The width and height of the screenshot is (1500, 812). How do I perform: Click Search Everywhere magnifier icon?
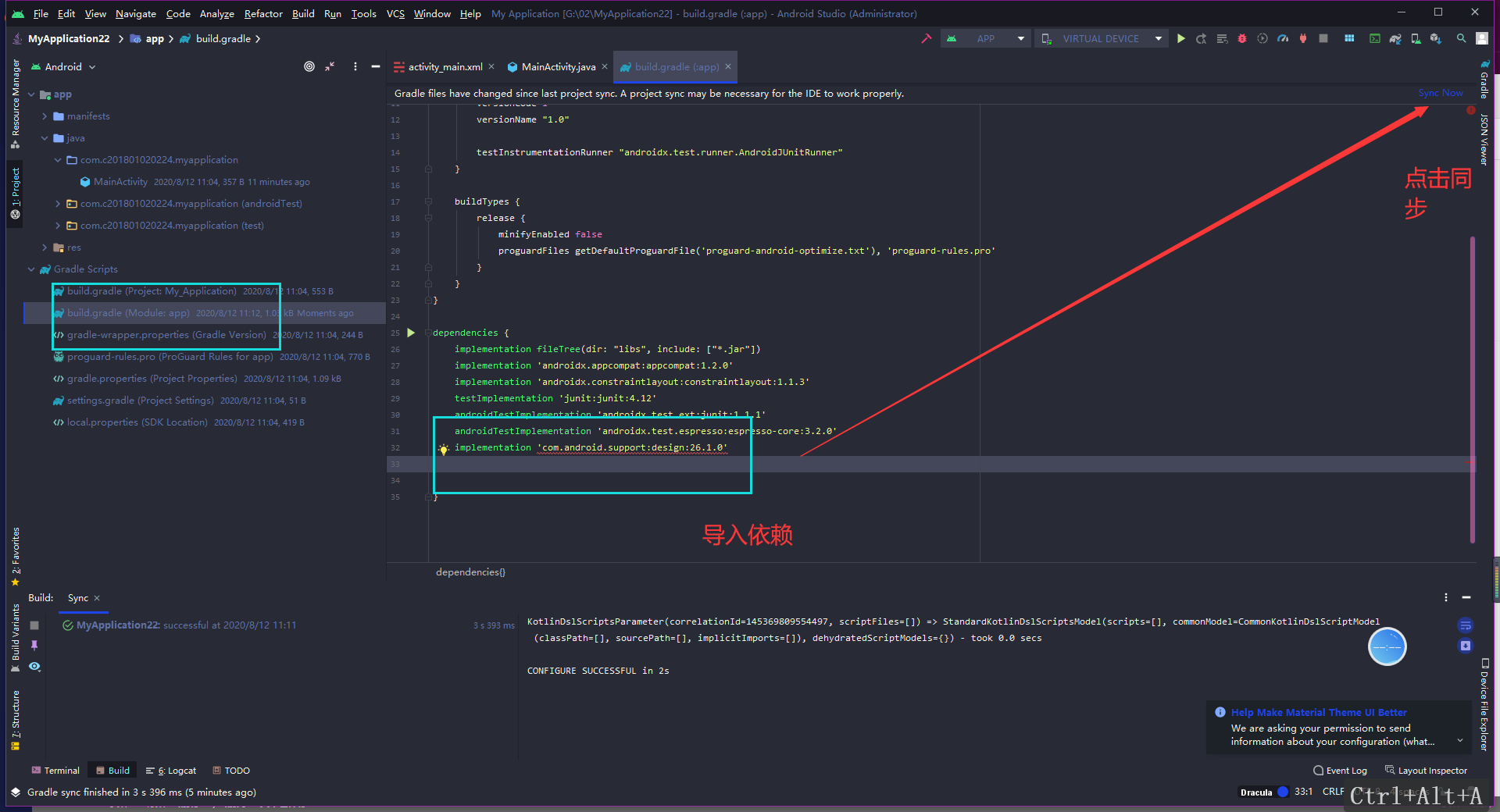[x=1461, y=38]
